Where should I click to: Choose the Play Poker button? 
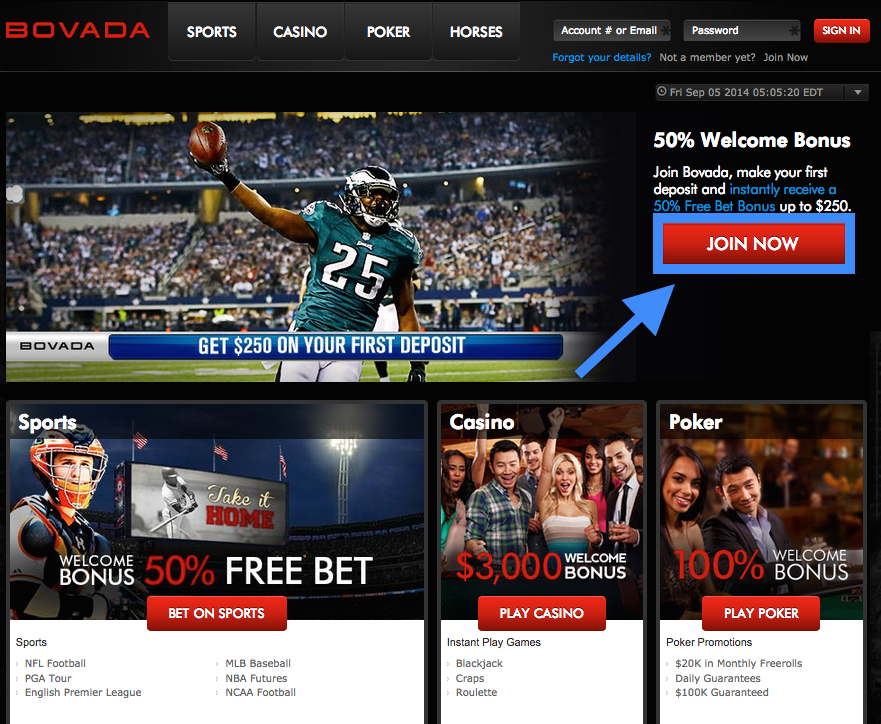point(761,613)
